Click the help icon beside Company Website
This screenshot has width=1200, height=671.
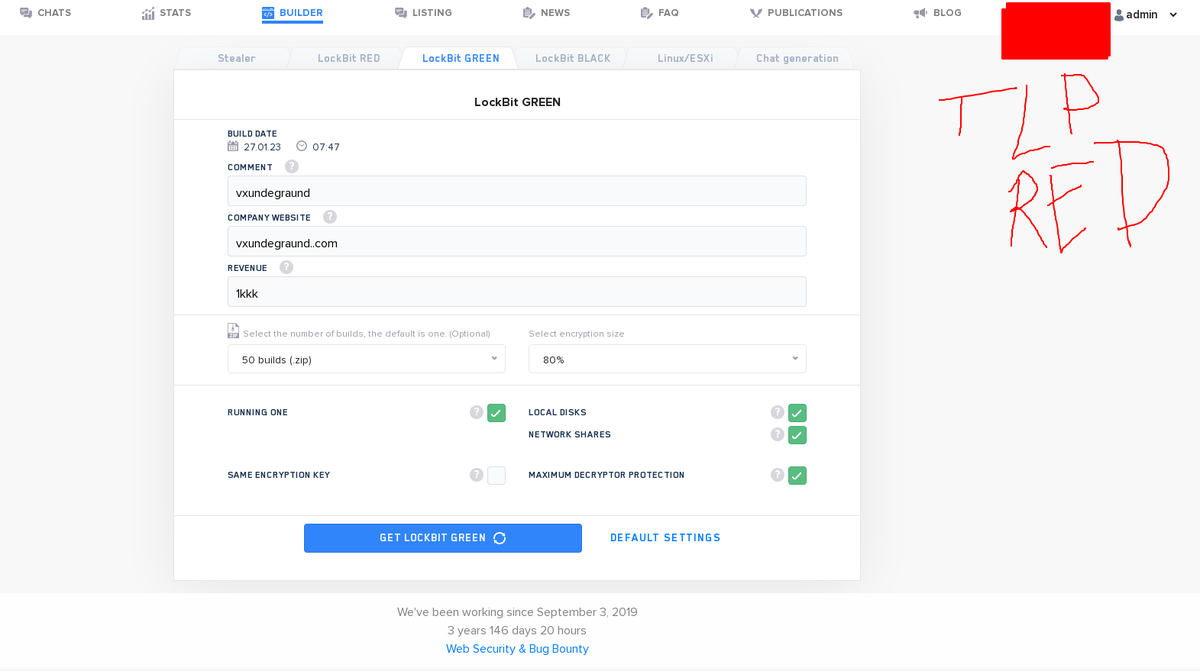click(330, 216)
